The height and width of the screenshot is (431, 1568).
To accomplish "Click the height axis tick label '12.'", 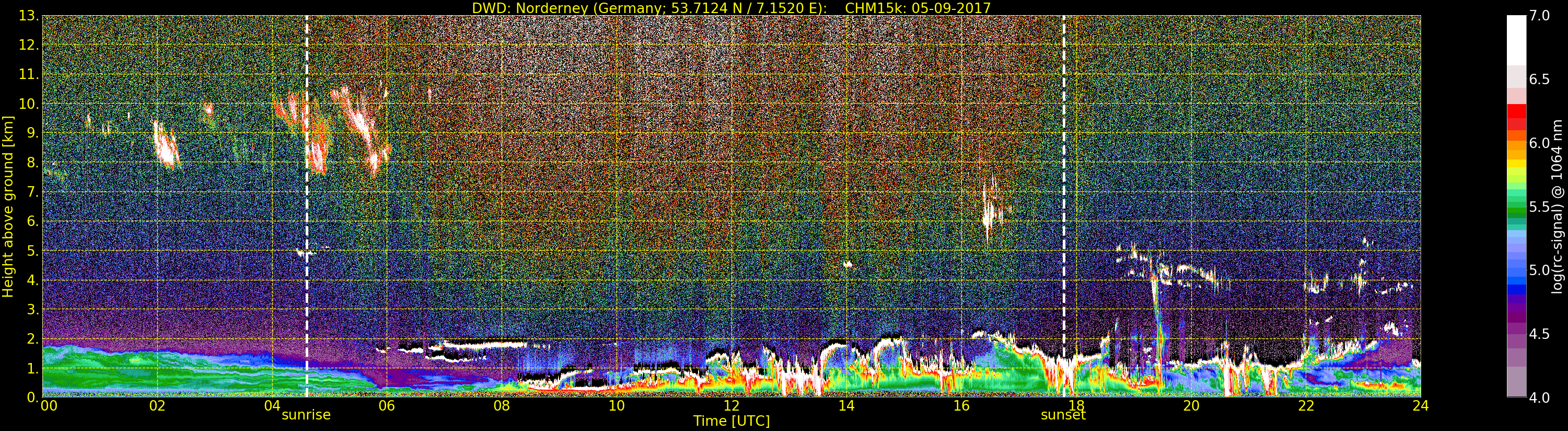I will [x=29, y=45].
